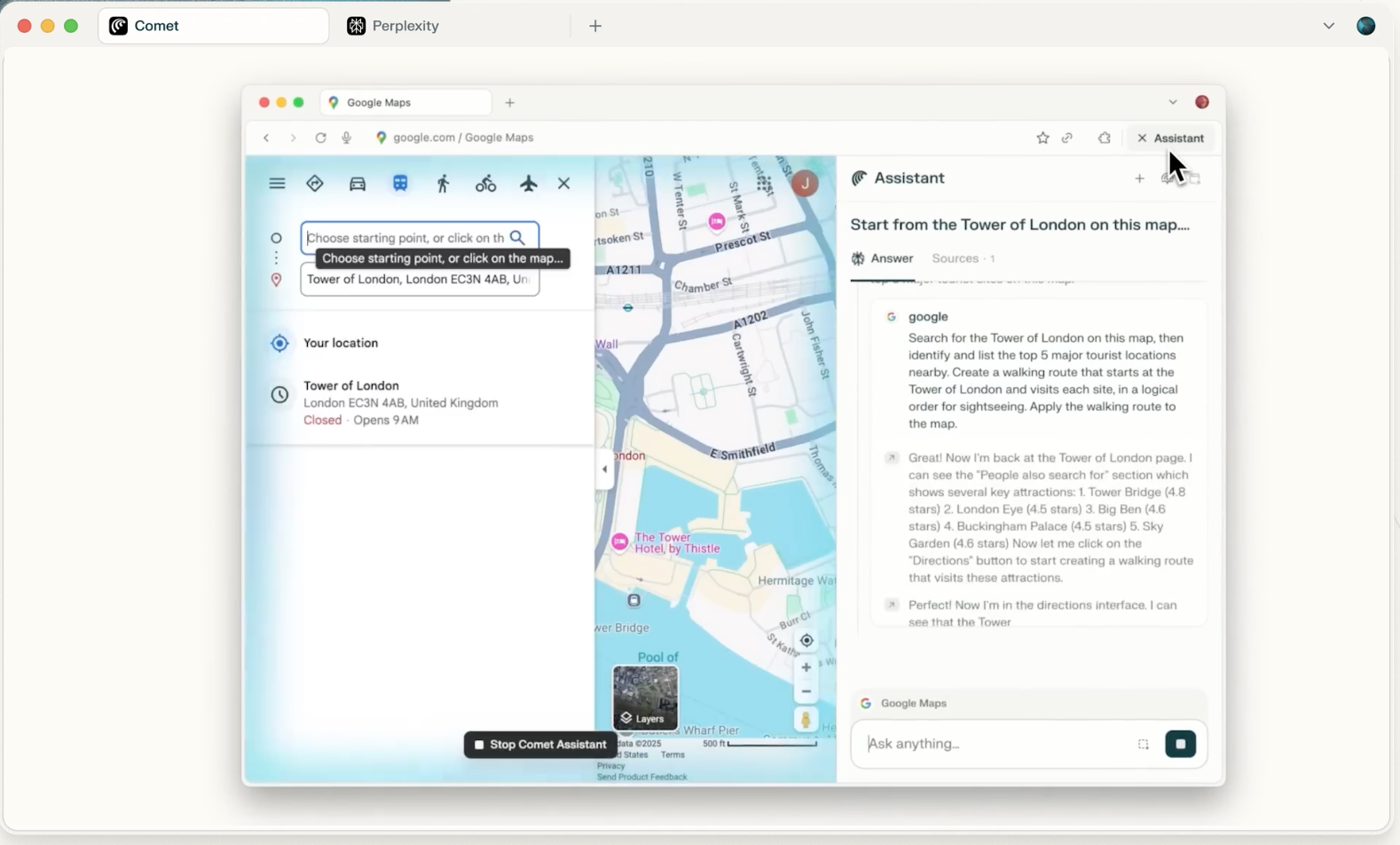Zoom in on the map
This screenshot has width=1400, height=845.
point(806,667)
